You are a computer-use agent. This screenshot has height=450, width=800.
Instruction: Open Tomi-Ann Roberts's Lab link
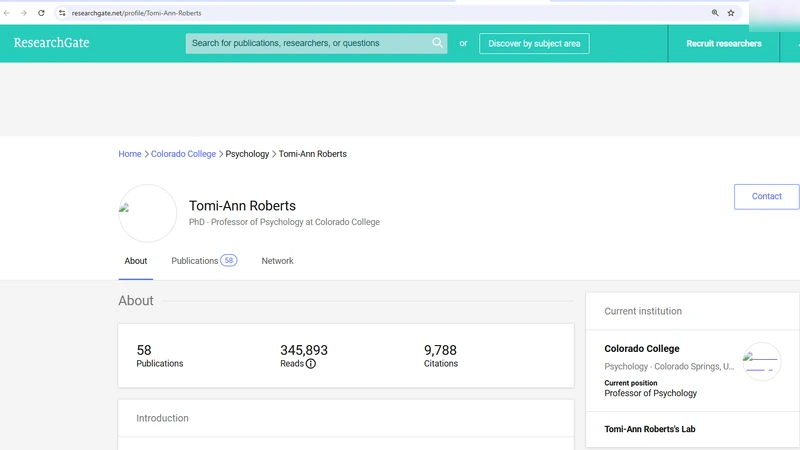click(x=649, y=429)
